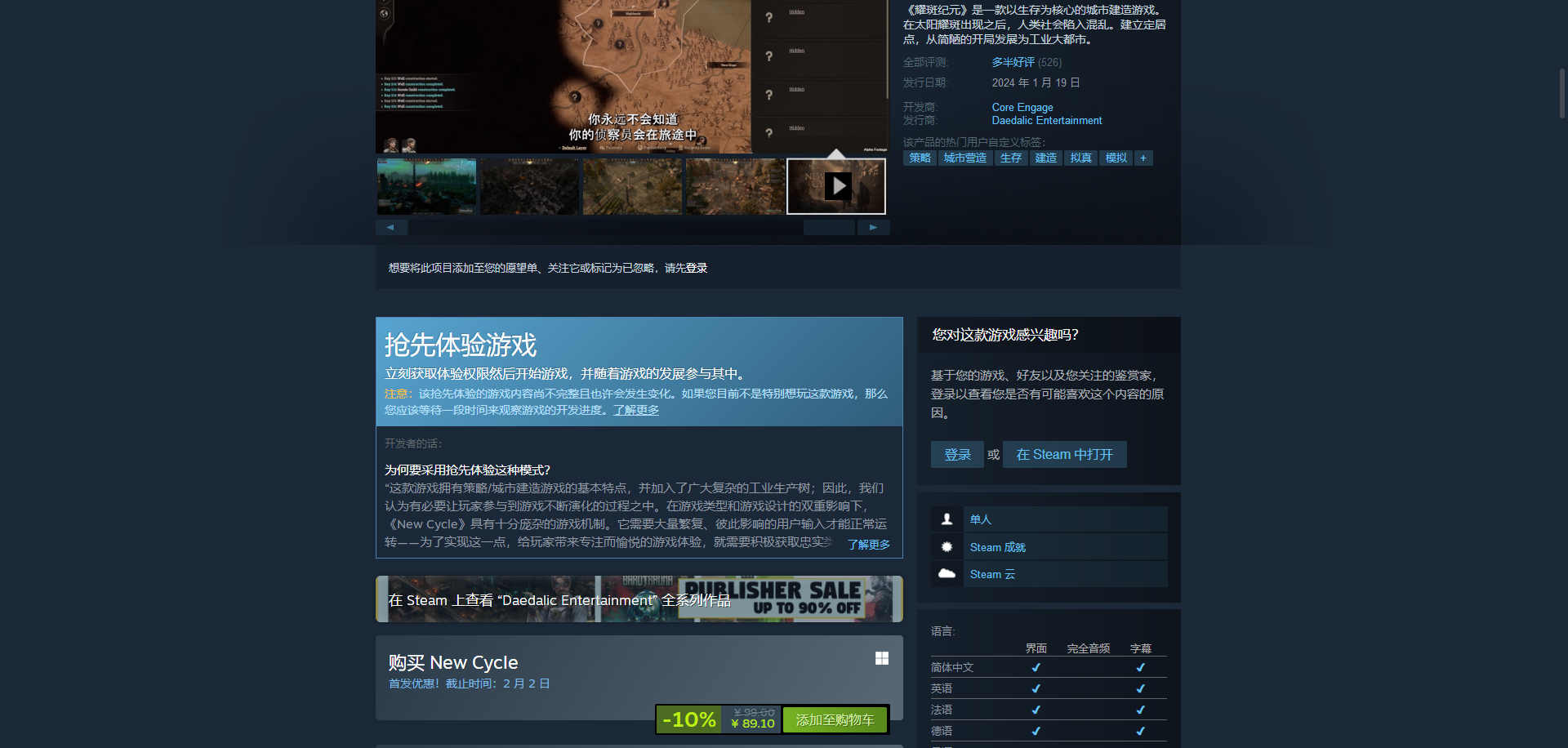
Task: Open Daedalic Entertainment publisher sale banner
Action: (639, 599)
